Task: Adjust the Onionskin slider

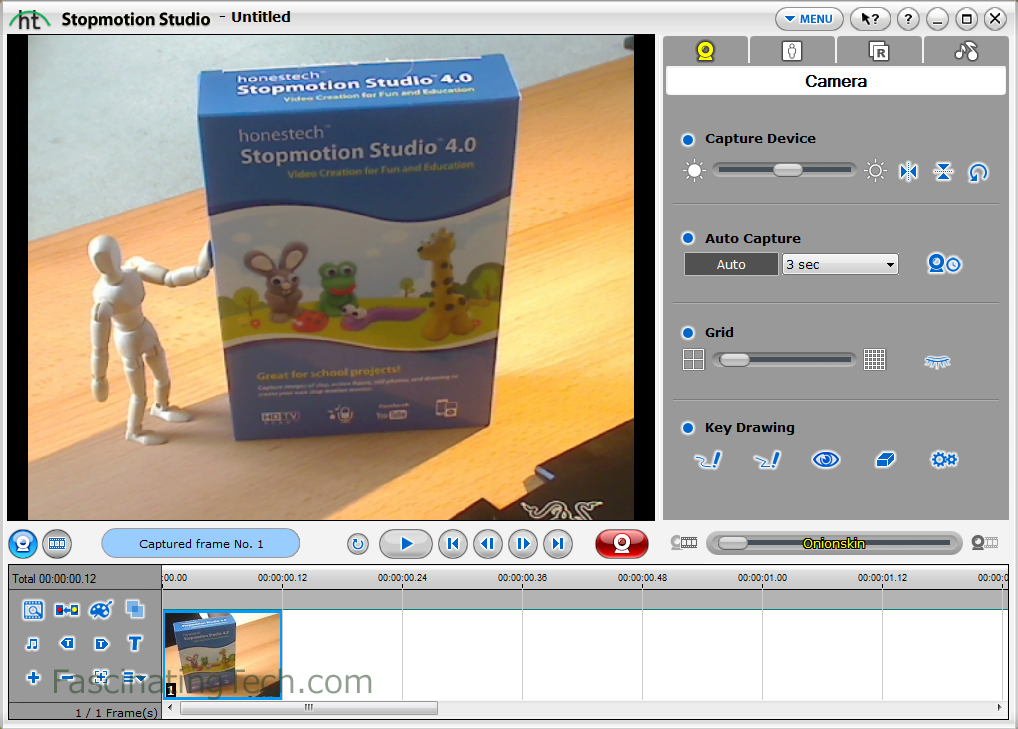Action: (834, 543)
